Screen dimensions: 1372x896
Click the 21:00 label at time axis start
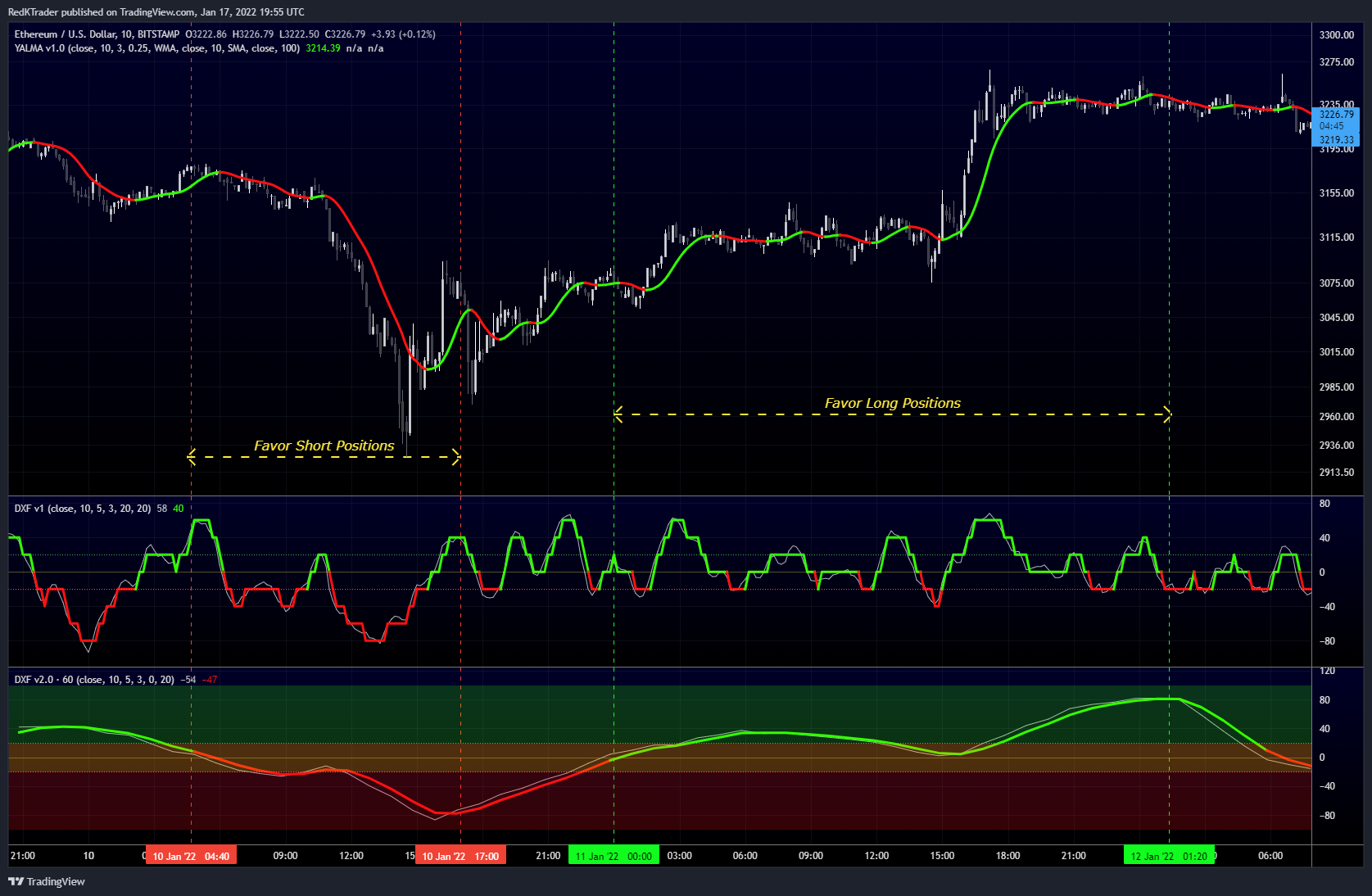pos(23,856)
